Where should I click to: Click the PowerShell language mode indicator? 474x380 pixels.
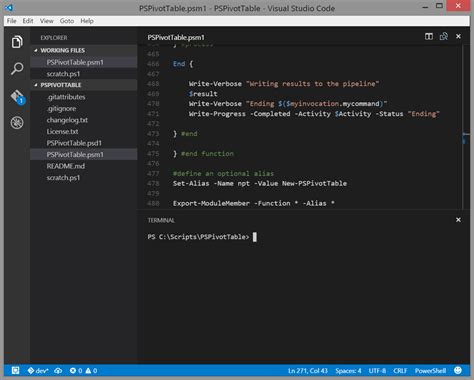tap(430, 371)
